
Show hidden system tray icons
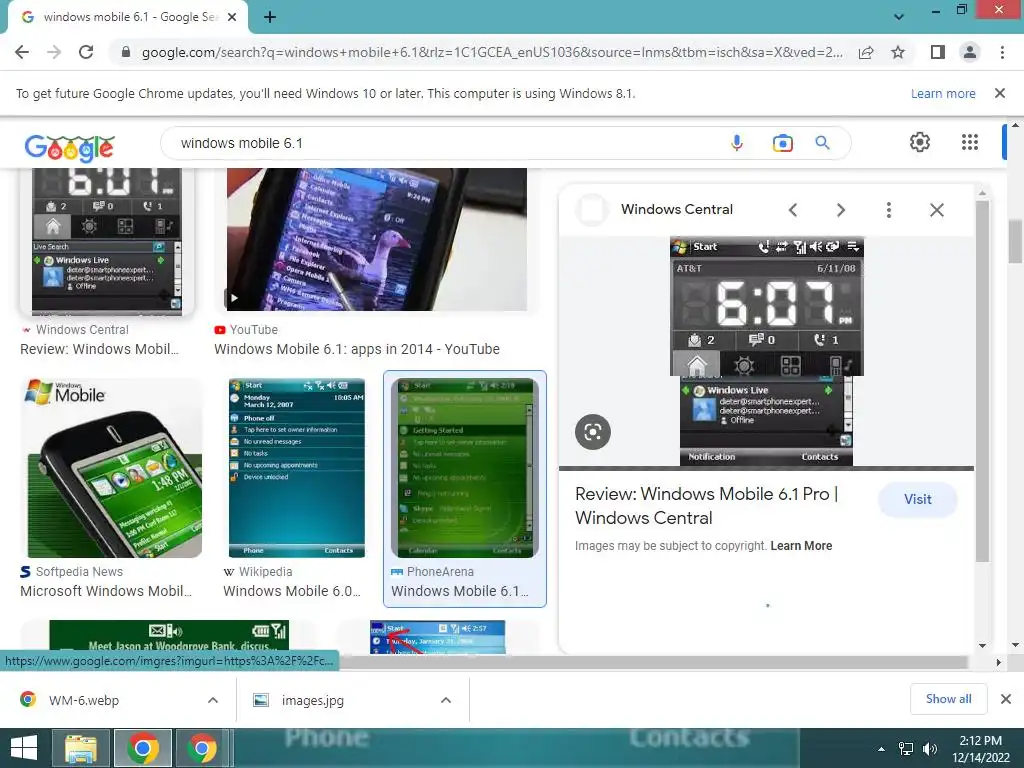pos(881,749)
